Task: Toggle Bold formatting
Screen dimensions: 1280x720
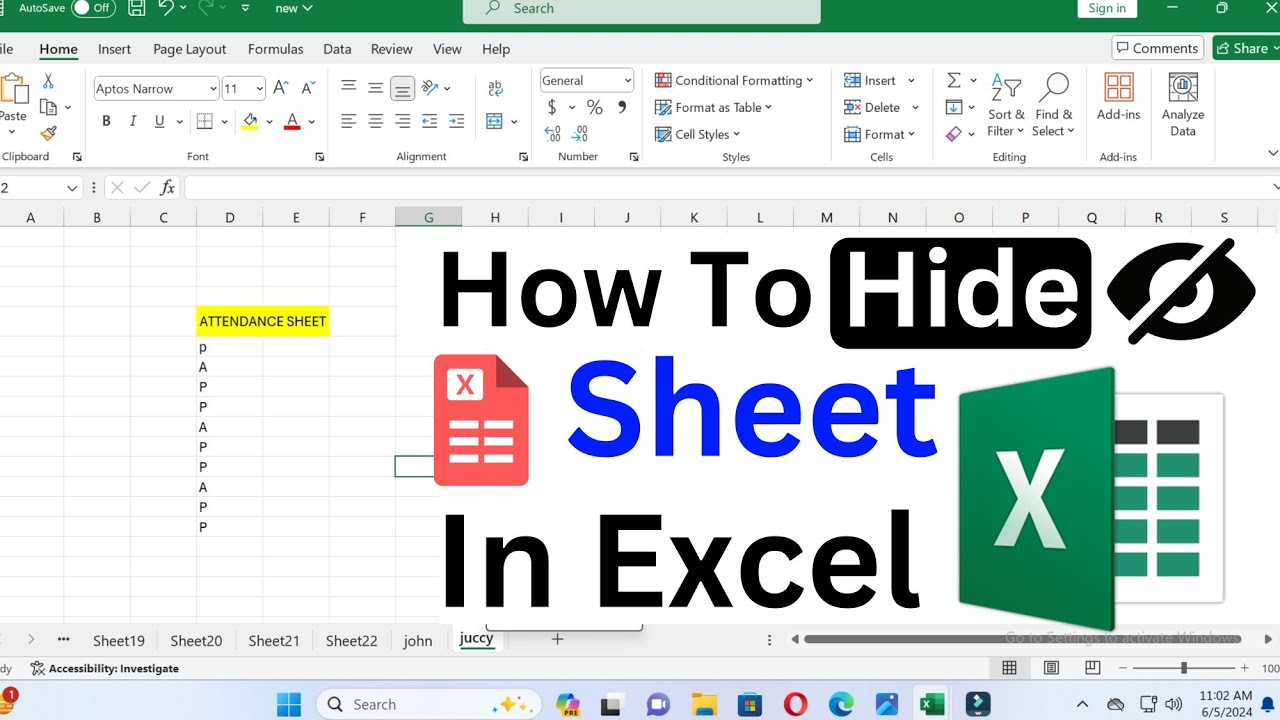Action: (x=106, y=121)
